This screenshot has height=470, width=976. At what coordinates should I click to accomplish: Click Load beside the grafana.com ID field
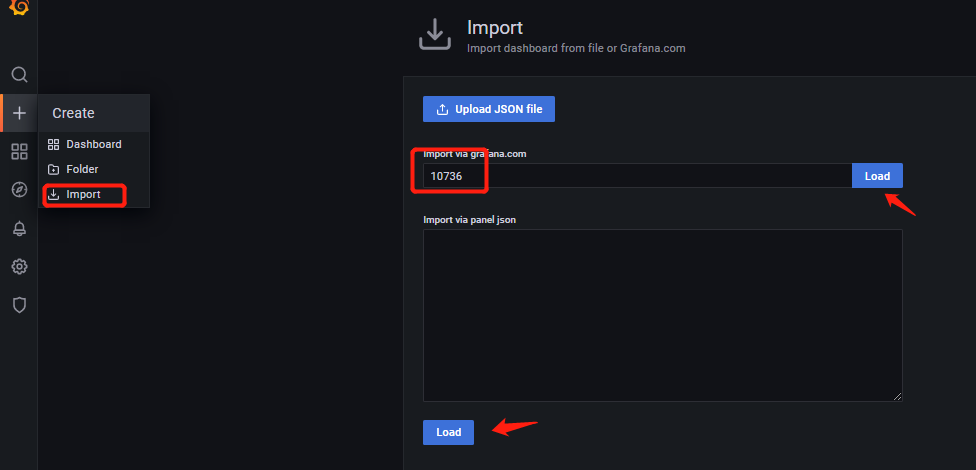877,176
